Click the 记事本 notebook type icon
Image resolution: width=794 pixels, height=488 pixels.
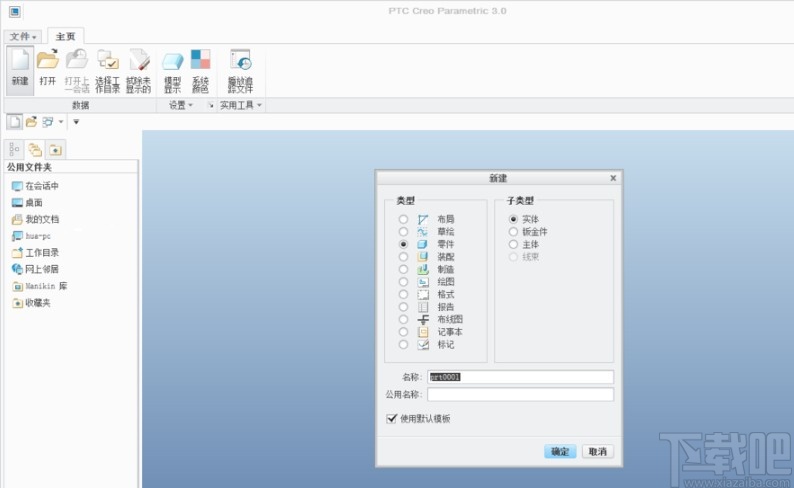pos(423,332)
